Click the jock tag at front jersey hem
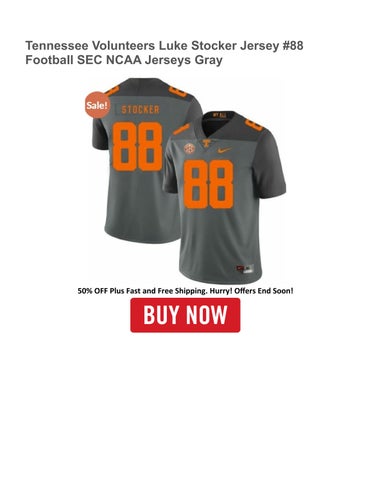 pyautogui.click(x=245, y=268)
